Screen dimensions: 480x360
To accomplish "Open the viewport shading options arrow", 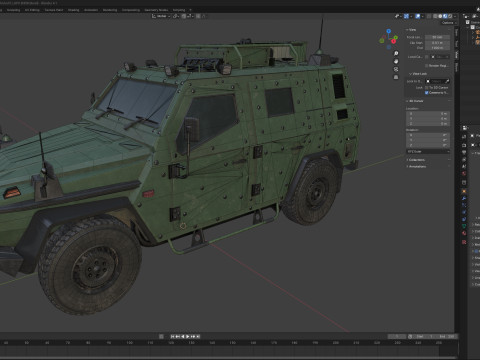I will point(455,16).
